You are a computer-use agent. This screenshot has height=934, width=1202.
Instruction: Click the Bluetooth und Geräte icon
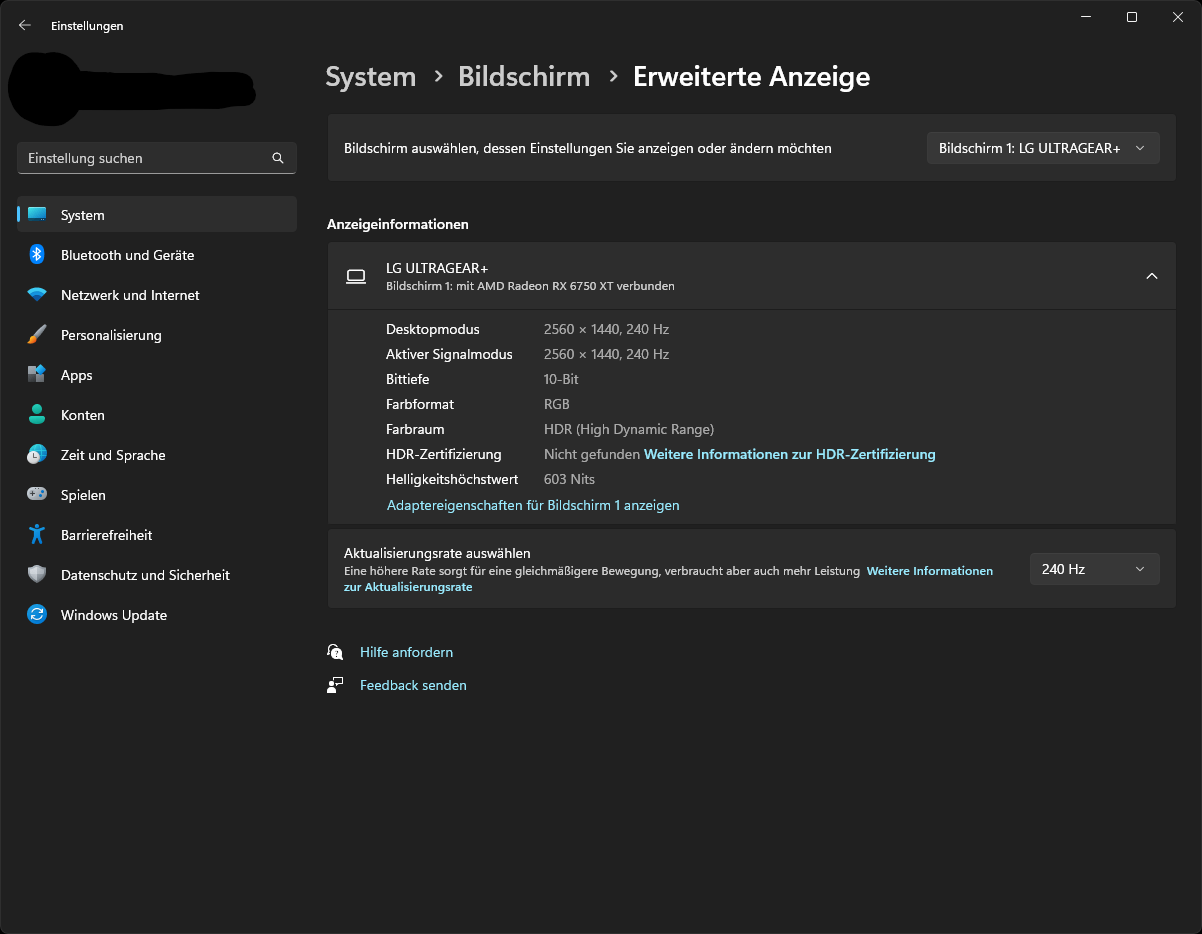[37, 255]
